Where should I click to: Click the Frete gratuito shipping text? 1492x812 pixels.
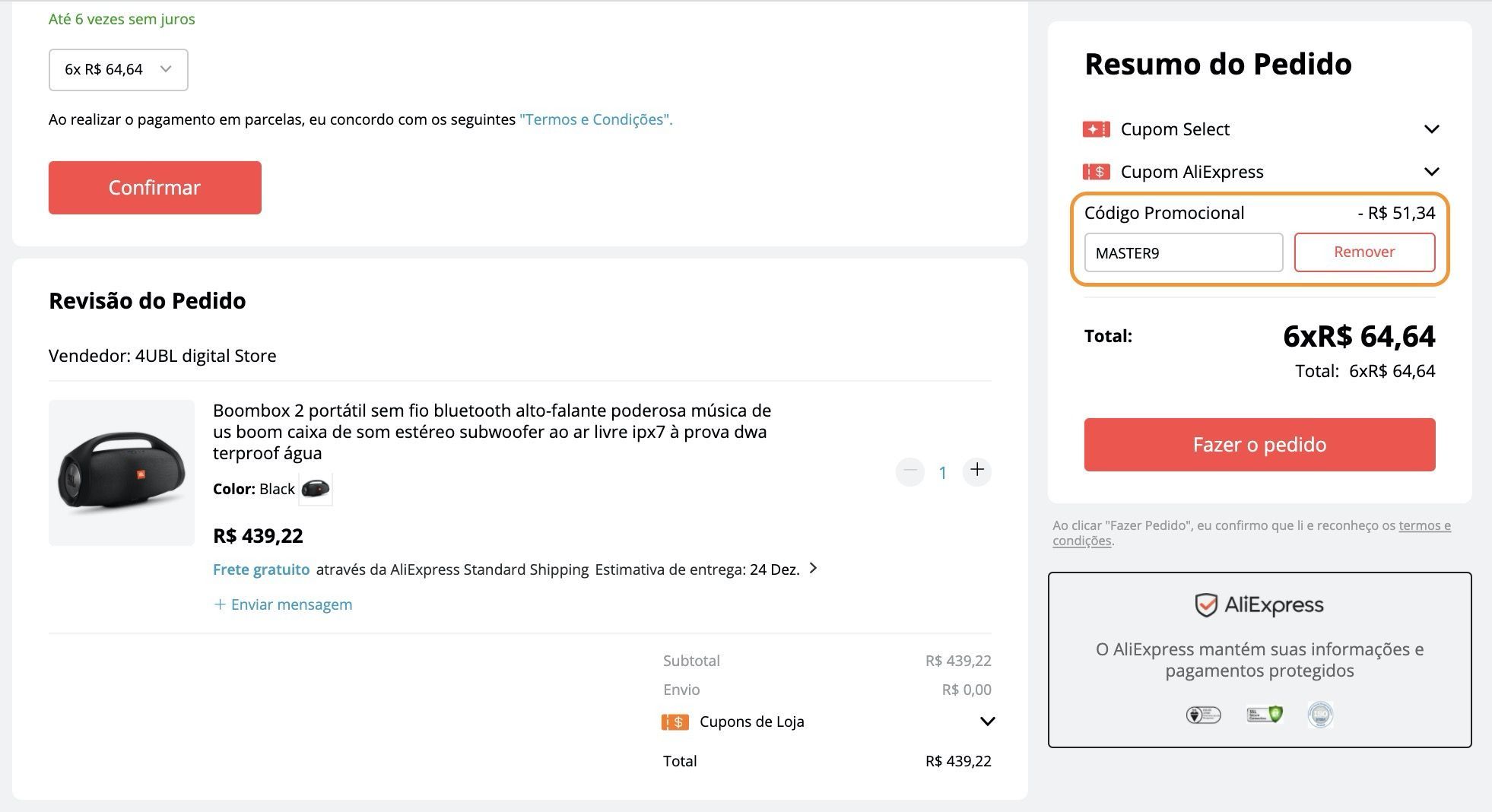(261, 569)
